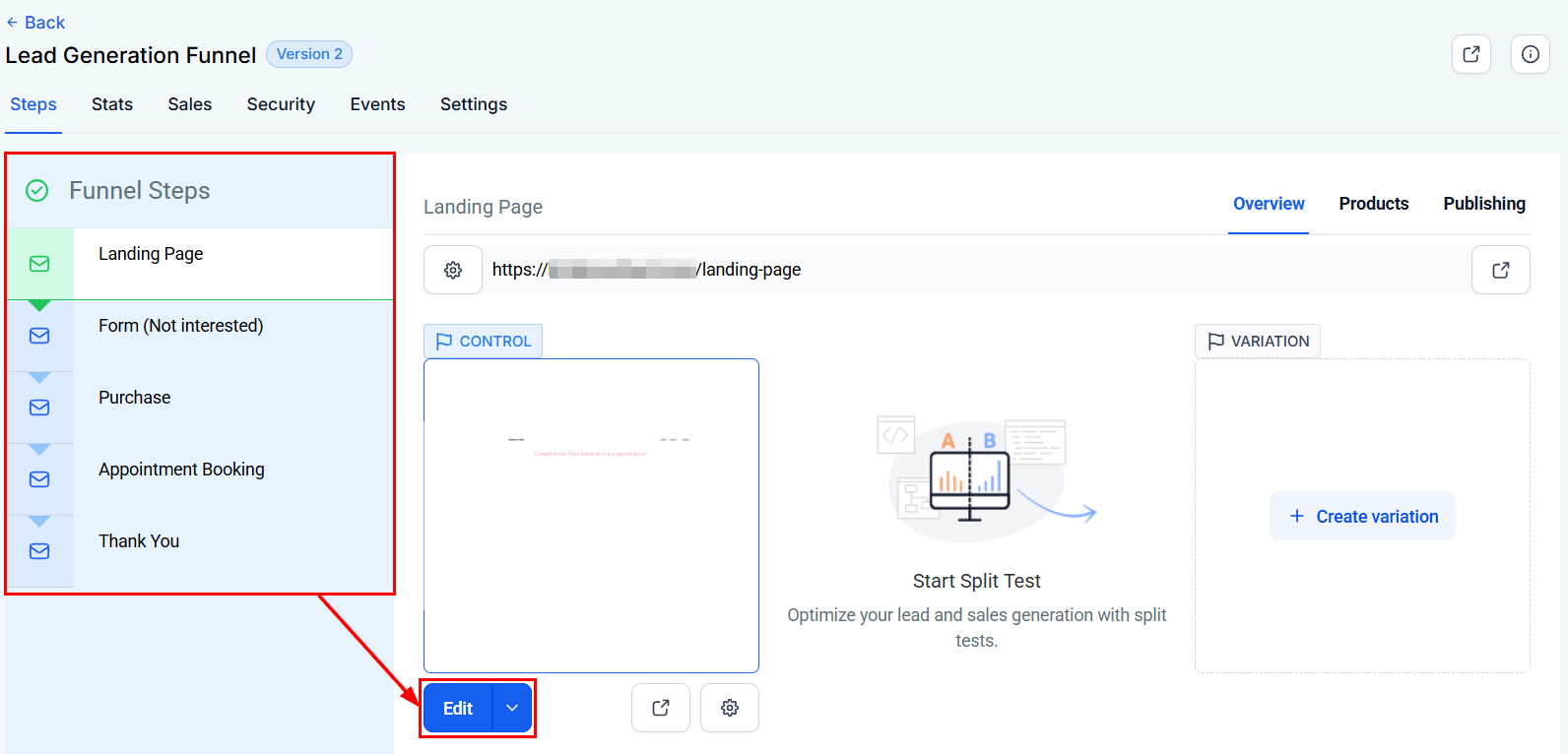The width and height of the screenshot is (1568, 754).
Task: Go Back using the top-left link
Action: [x=35, y=23]
